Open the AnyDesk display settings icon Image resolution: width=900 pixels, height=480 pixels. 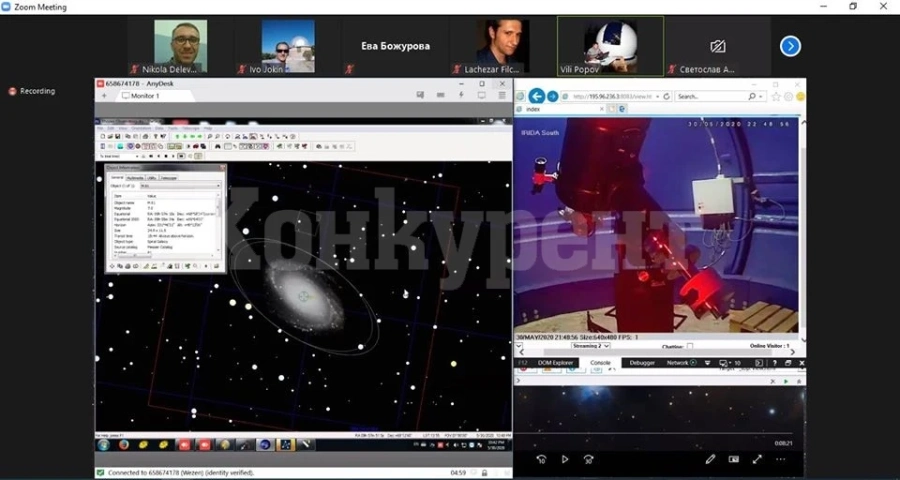click(482, 95)
